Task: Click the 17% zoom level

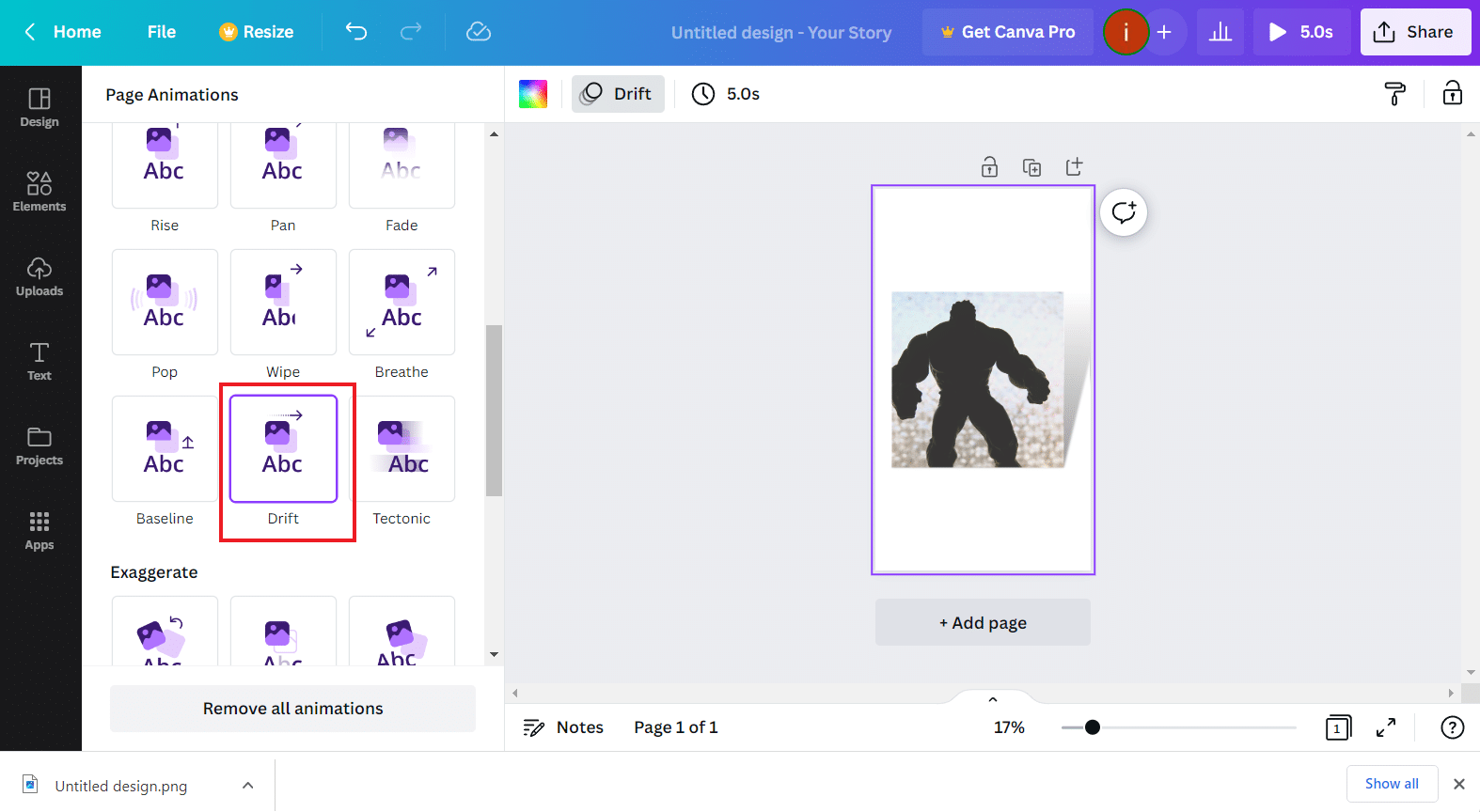Action: pos(1009,727)
